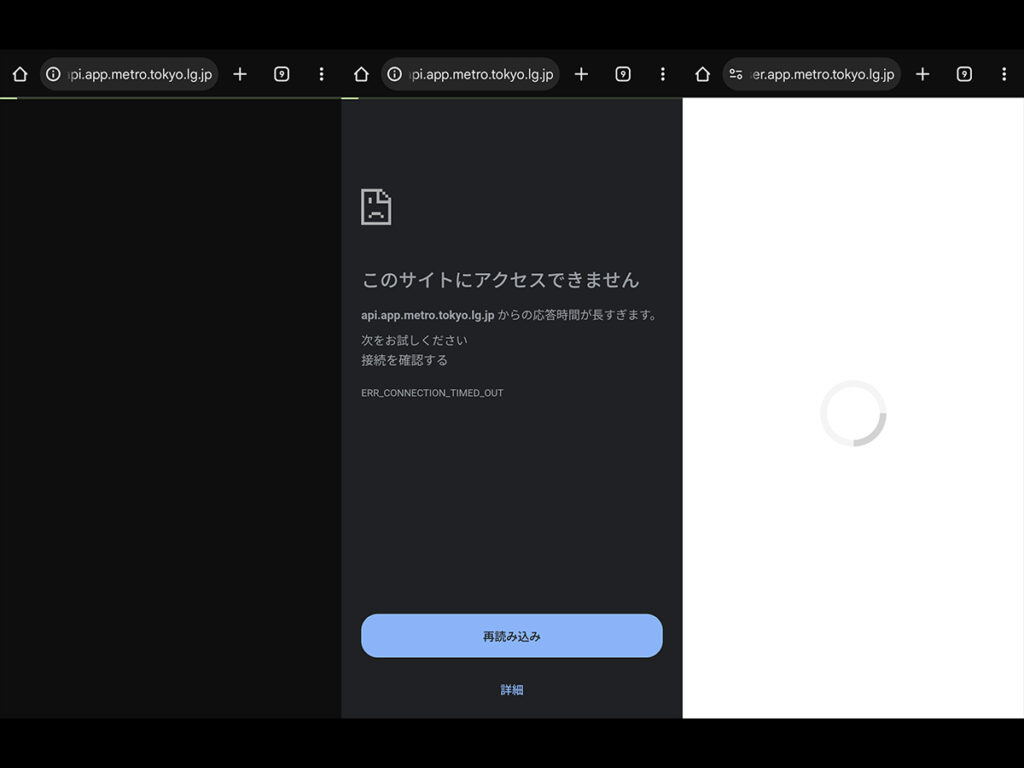
Task: Open tab switcher showing 9 above error page
Action: (623, 74)
